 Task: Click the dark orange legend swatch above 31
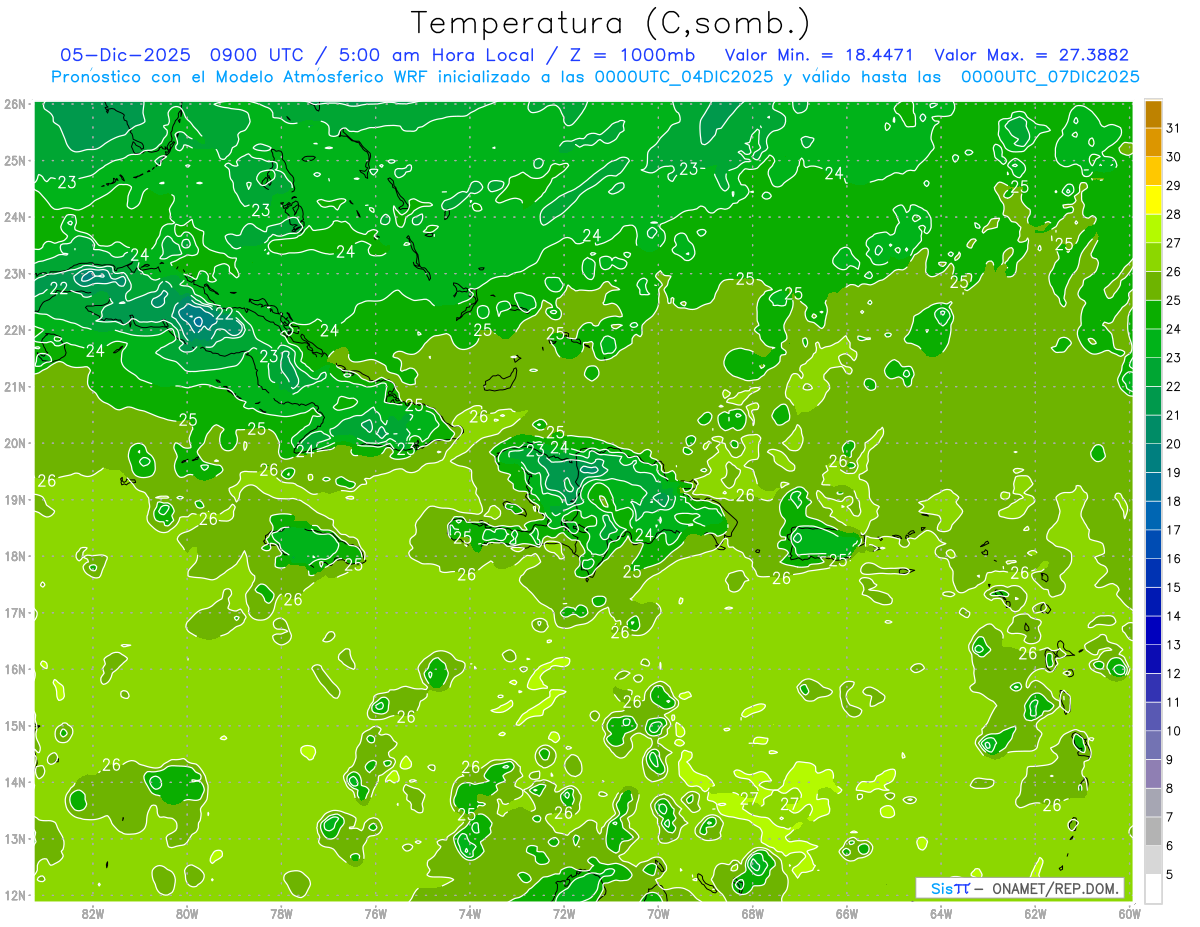tap(1153, 114)
